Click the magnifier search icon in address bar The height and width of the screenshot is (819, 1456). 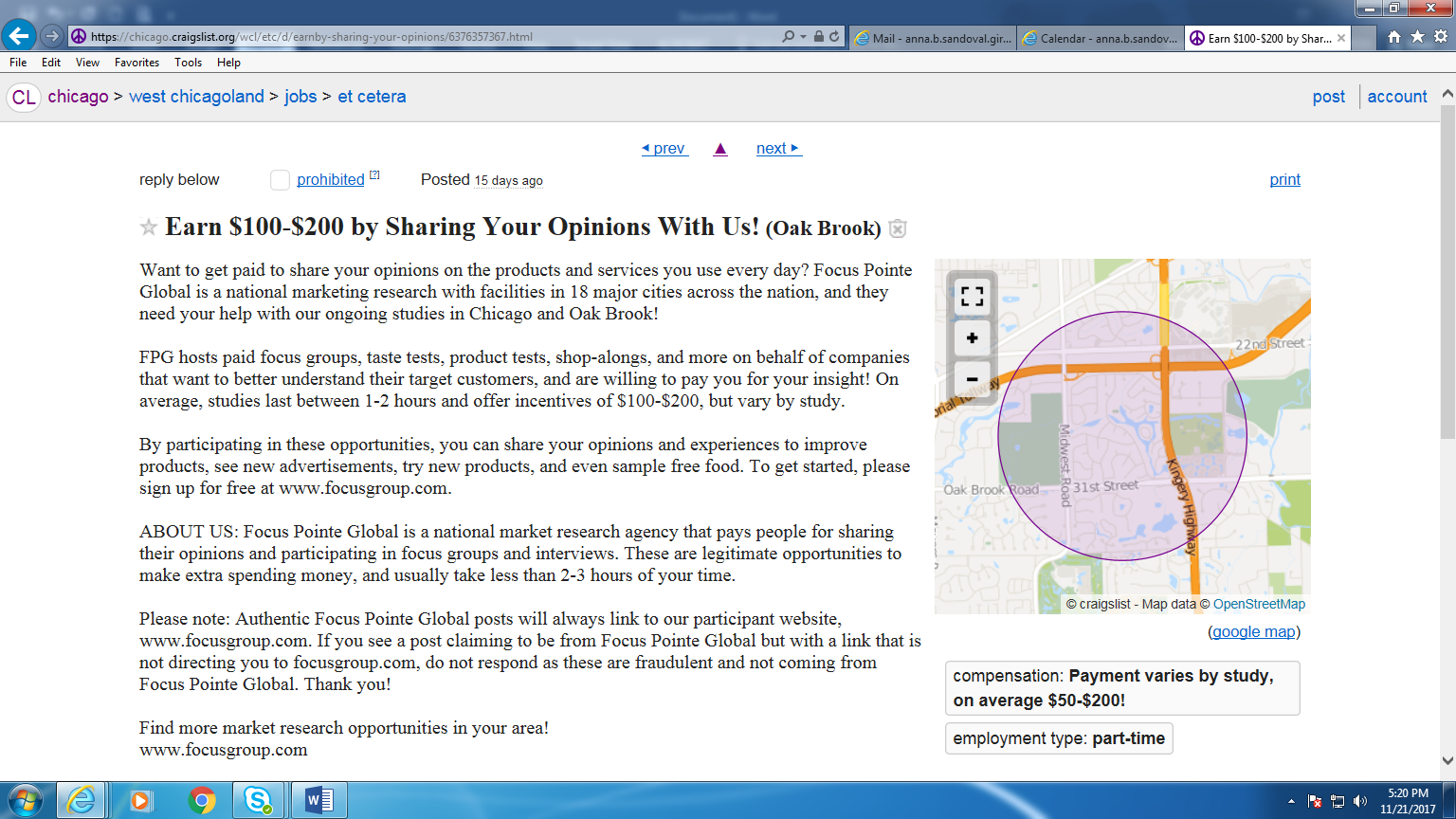pos(788,37)
